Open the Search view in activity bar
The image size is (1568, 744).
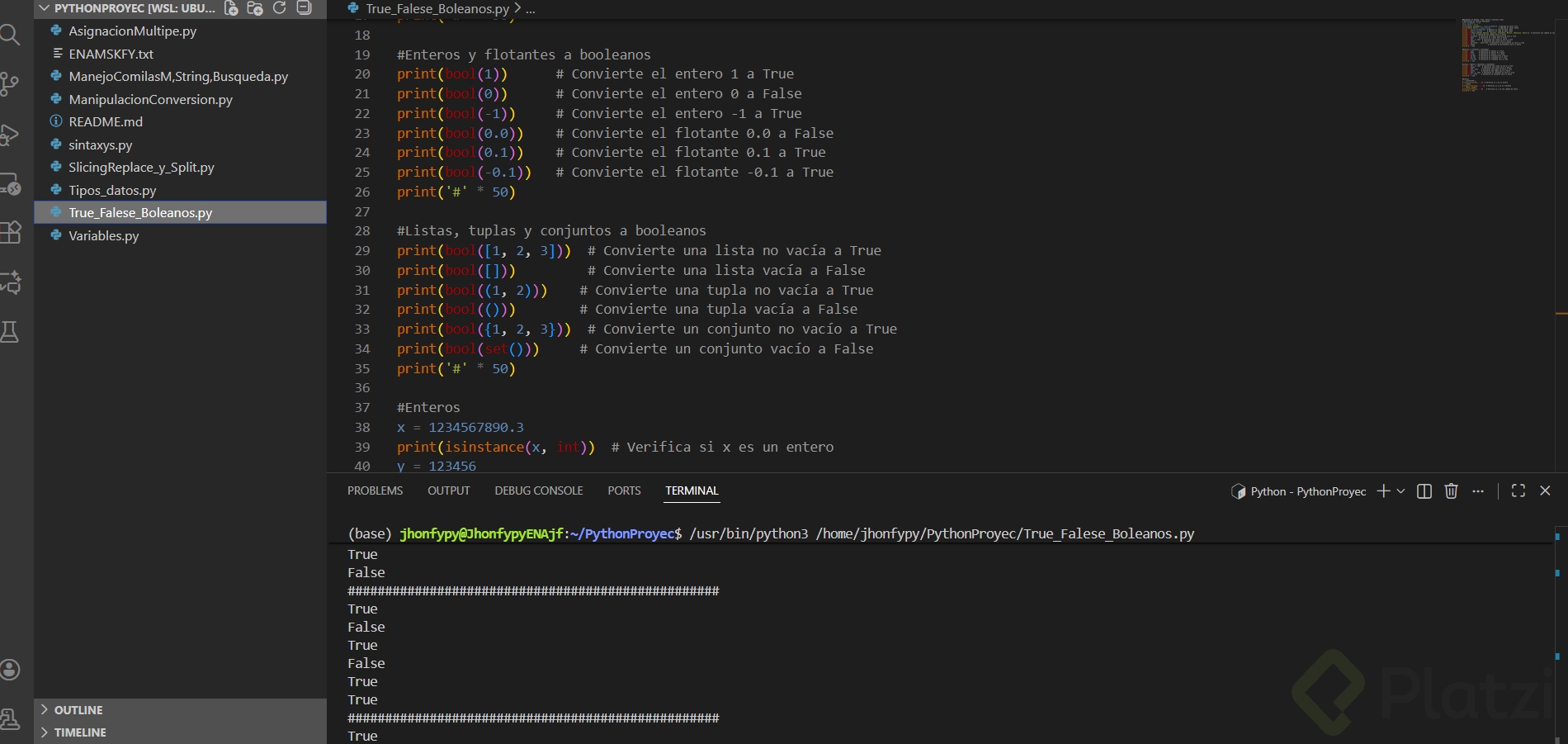click(10, 35)
